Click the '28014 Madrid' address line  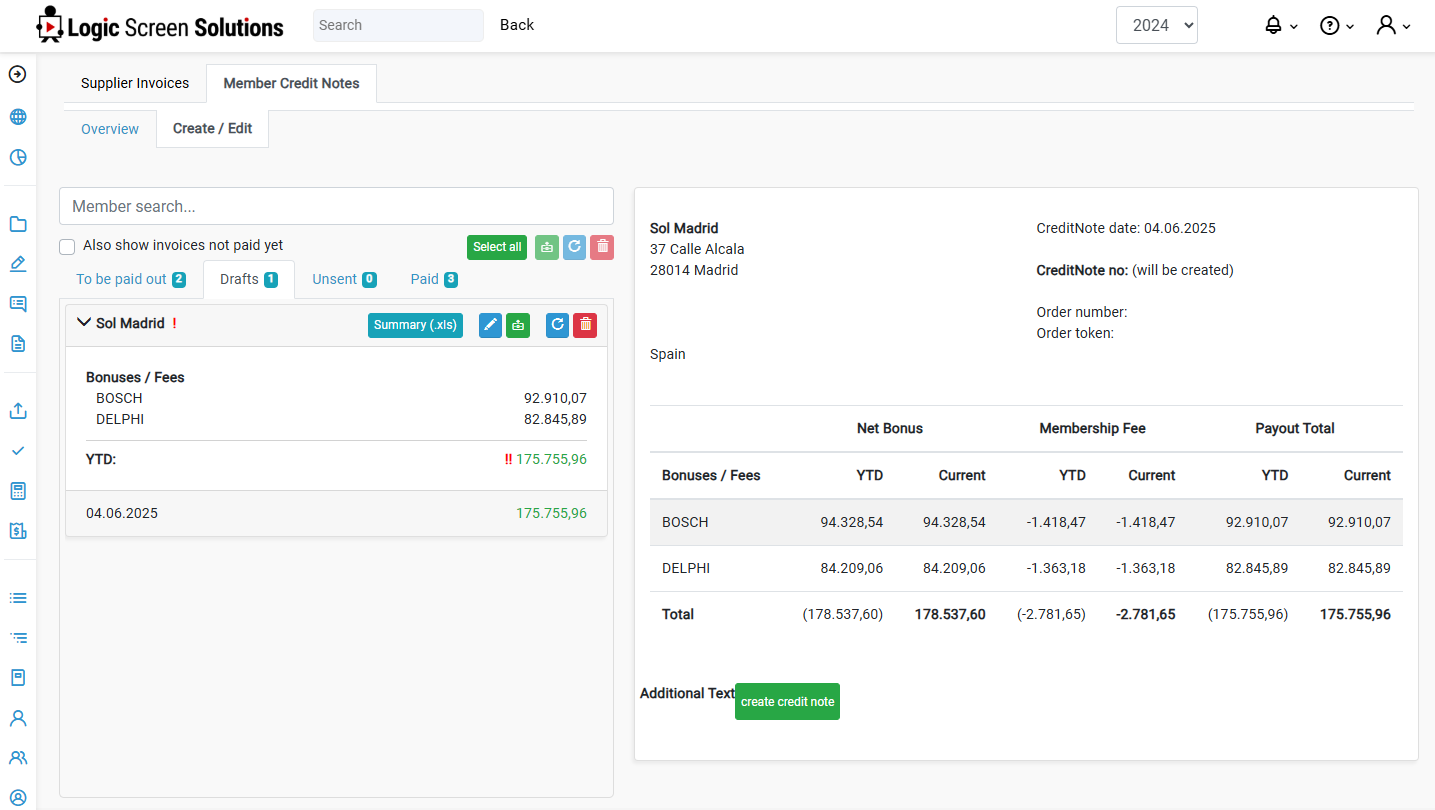694,270
